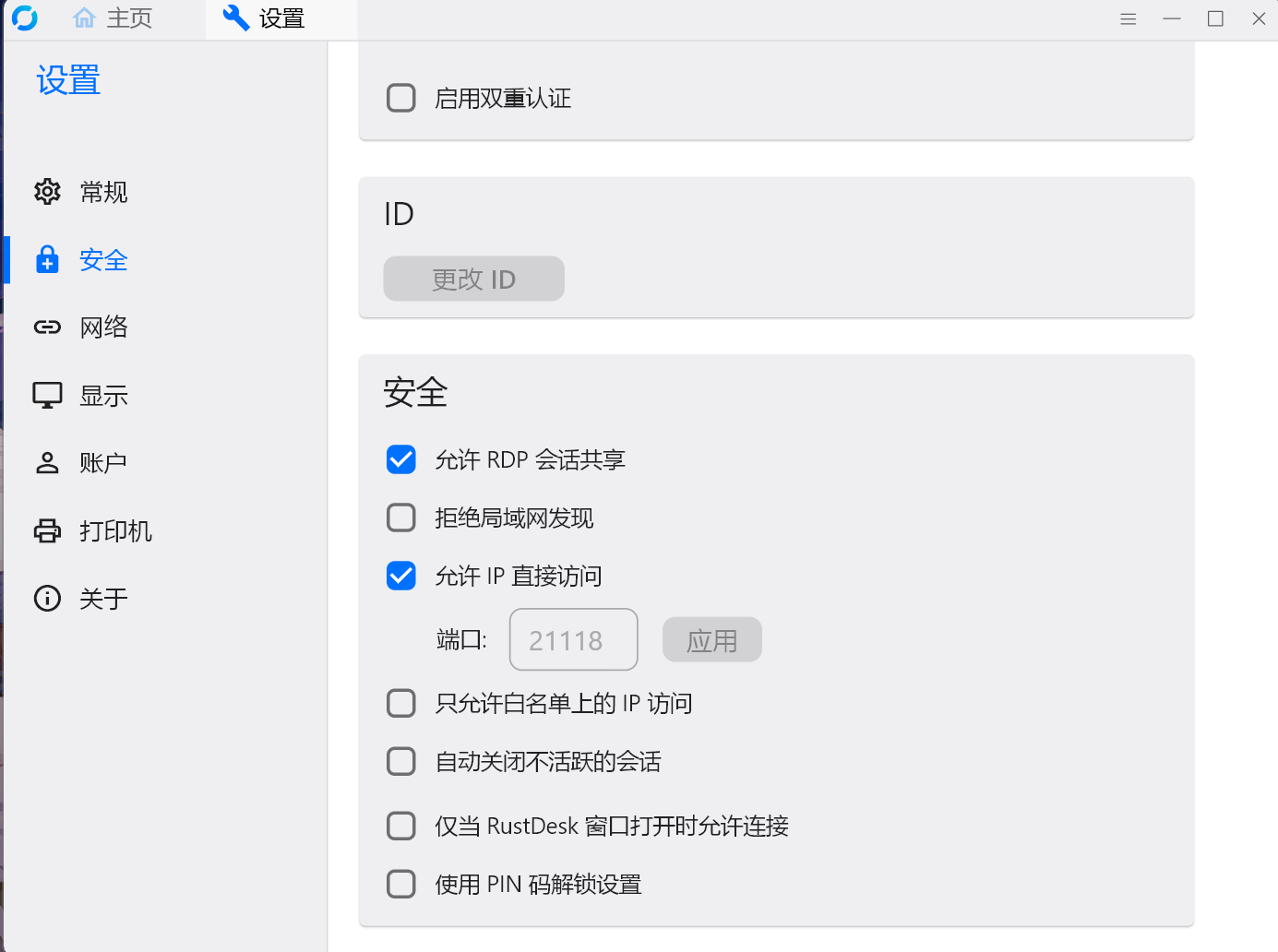Open 关于 via the info icon
Image resolution: width=1278 pixels, height=952 pixels.
[x=47, y=598]
